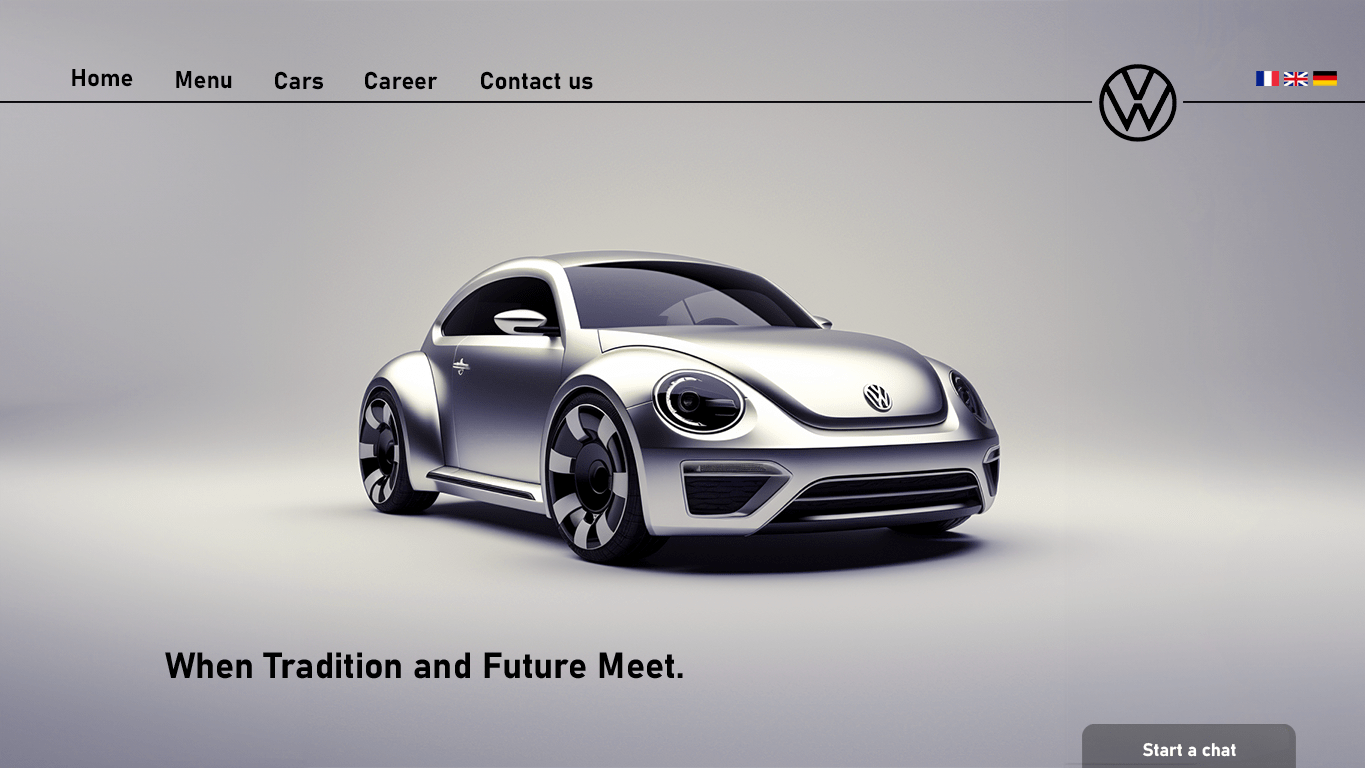Start a chat
The height and width of the screenshot is (768, 1365).
[x=1189, y=748]
